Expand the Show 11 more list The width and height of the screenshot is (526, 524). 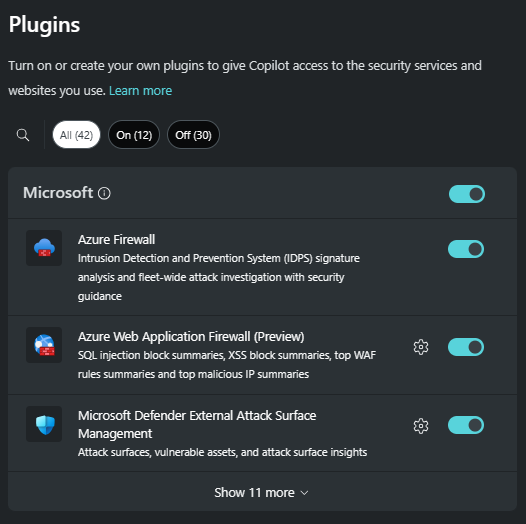(x=262, y=492)
